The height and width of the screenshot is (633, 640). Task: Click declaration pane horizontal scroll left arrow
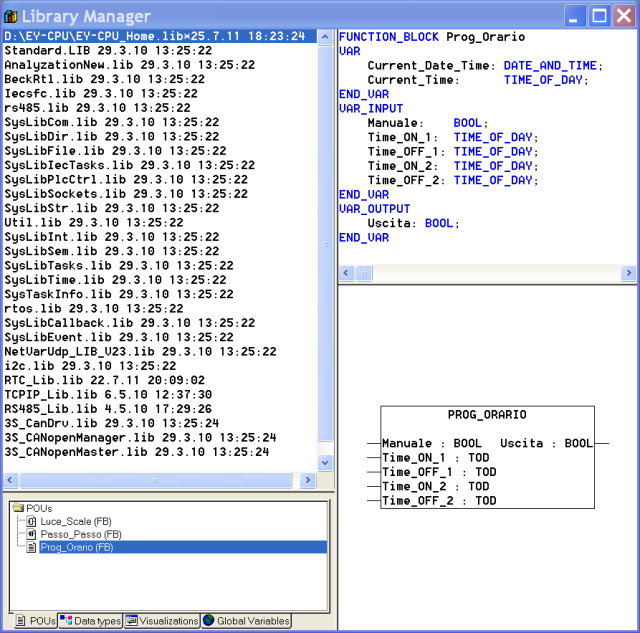tap(346, 273)
